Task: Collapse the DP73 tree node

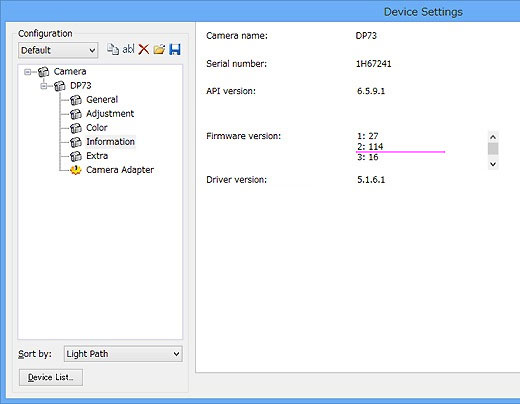Action: tap(44, 86)
